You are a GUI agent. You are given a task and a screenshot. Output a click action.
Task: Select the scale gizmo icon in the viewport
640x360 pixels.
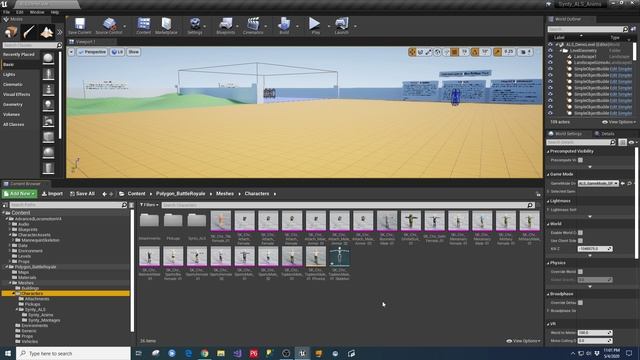[429, 52]
